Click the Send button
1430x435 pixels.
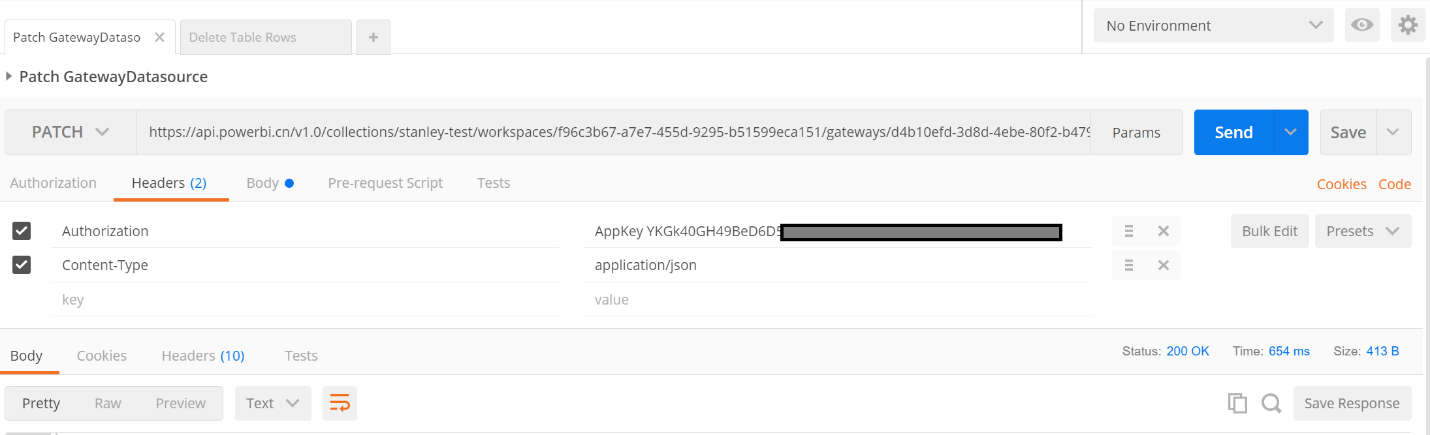(1233, 132)
